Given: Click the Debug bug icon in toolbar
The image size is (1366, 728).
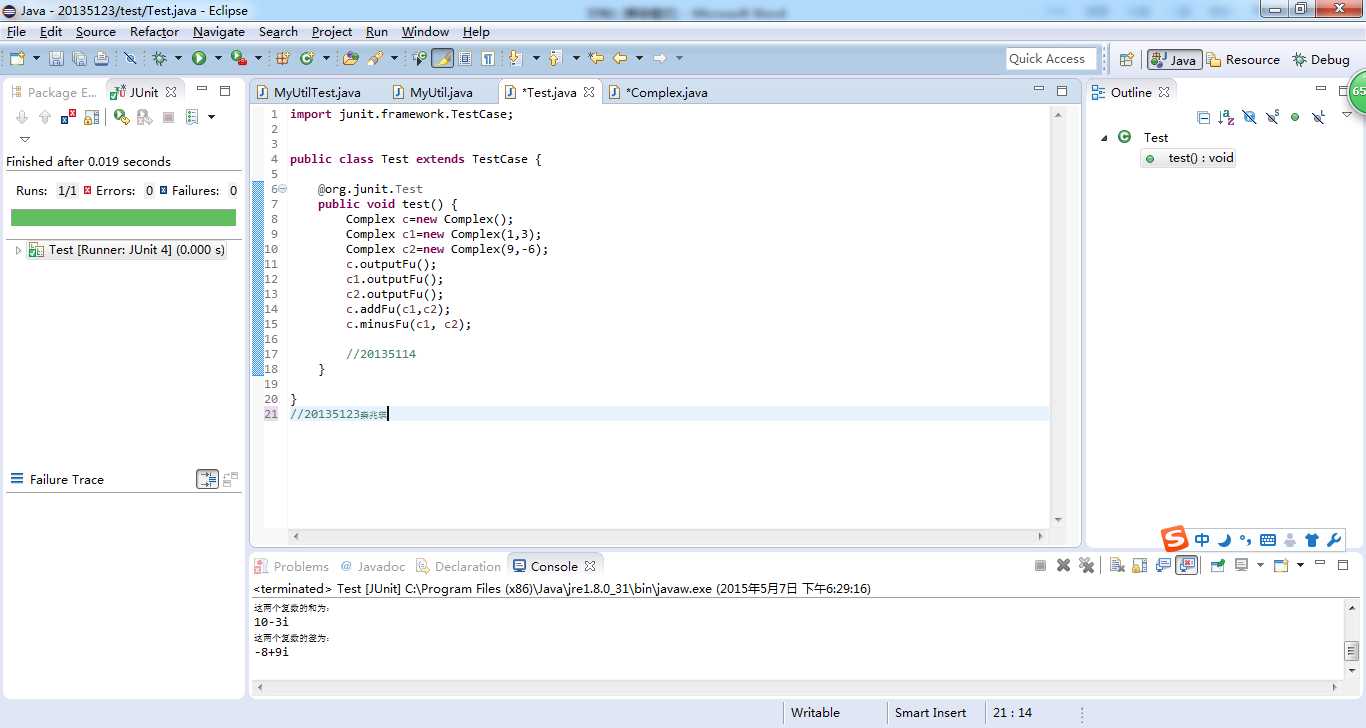Looking at the screenshot, I should coord(159,59).
